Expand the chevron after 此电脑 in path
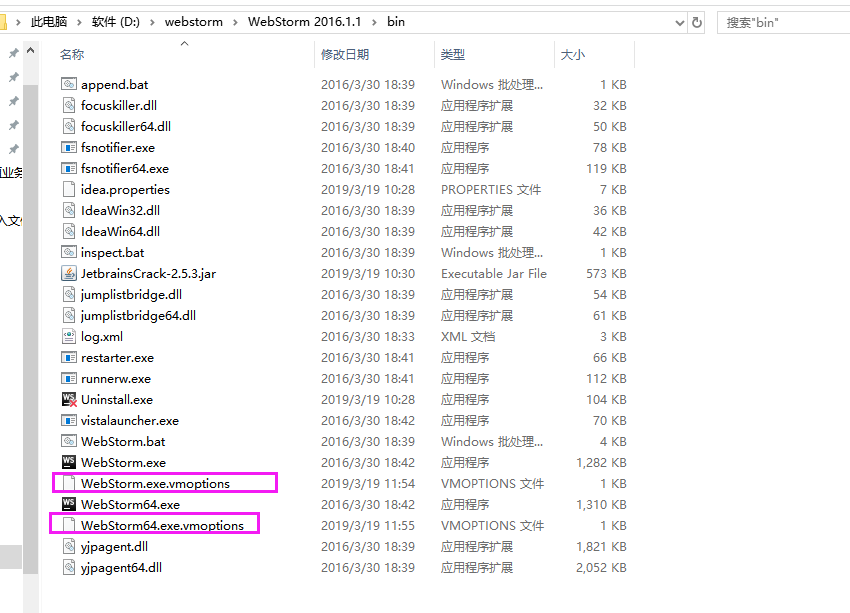This screenshot has height=613, width=850. (80, 22)
